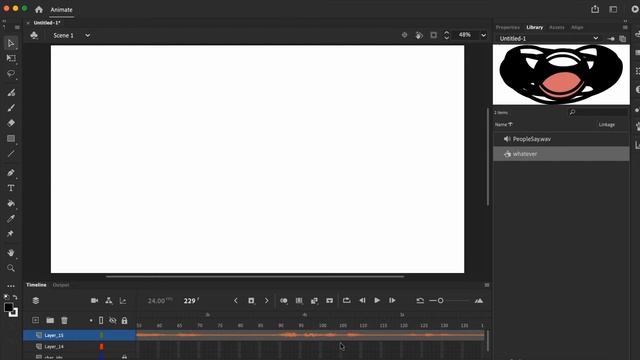Image resolution: width=640 pixels, height=360 pixels.
Task: Select the Classic Brush tool
Action: click(x=11, y=108)
